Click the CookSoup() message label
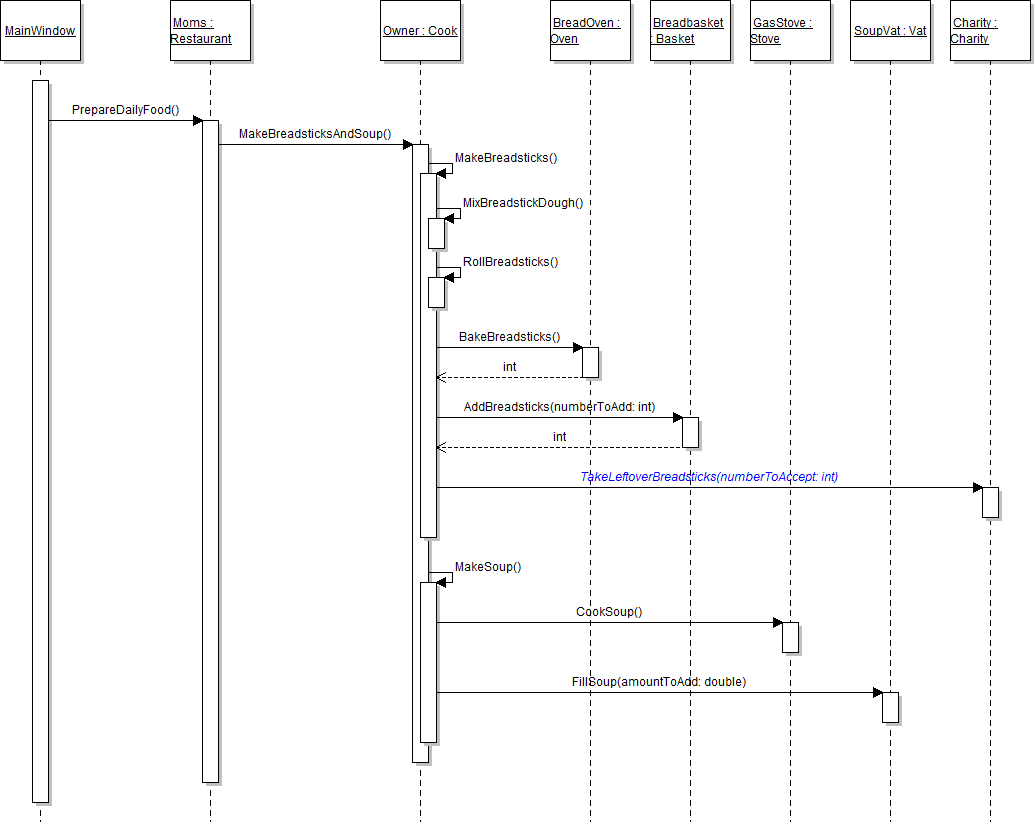The height and width of the screenshot is (827, 1035). point(609,612)
